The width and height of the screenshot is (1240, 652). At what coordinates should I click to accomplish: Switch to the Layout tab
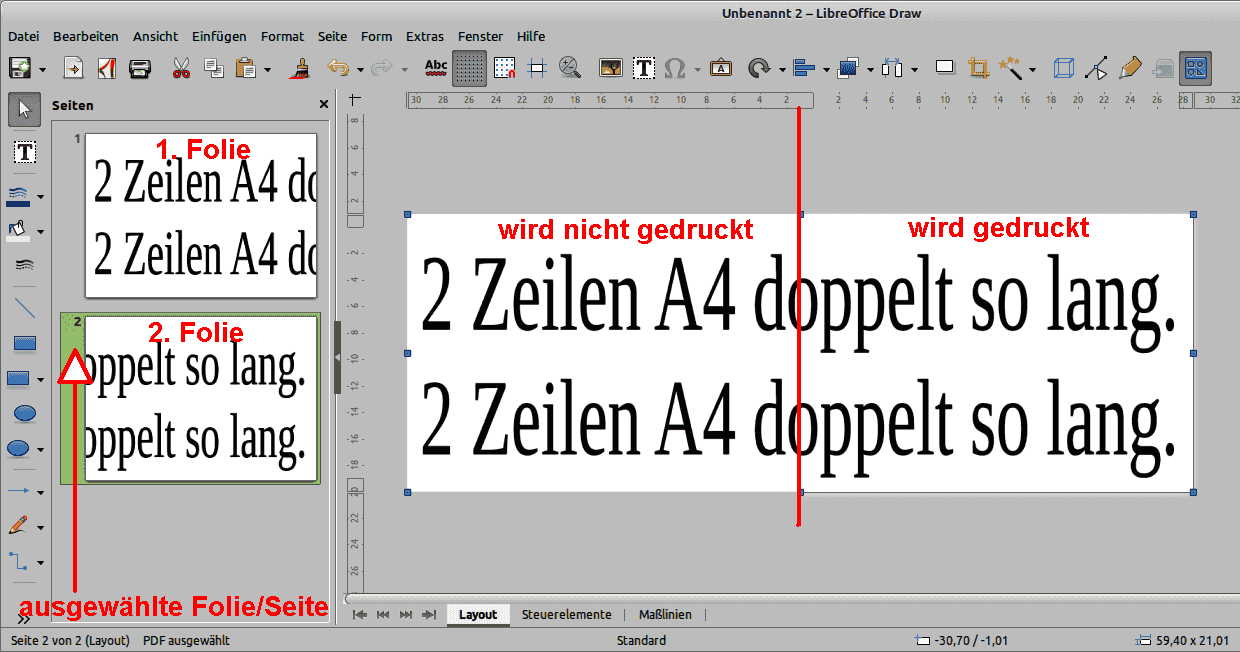tap(478, 614)
